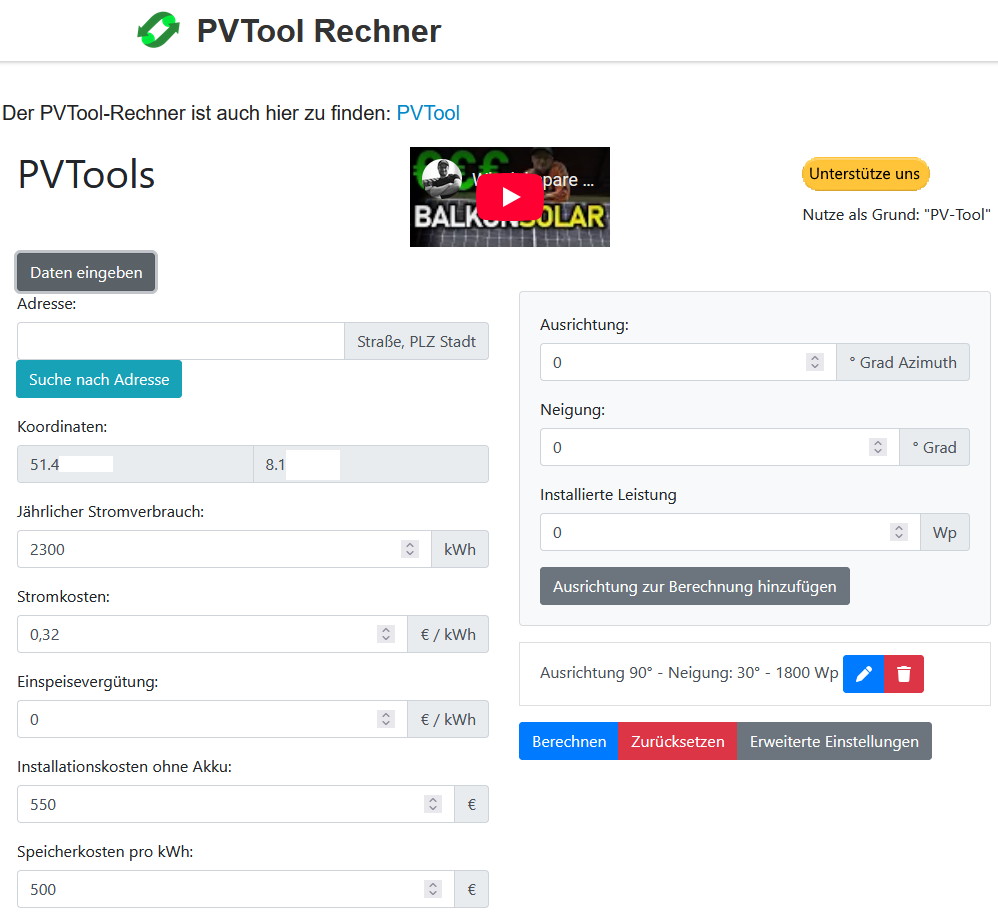998x920 pixels.
Task: Open Erweiterte Einstellungen
Action: click(x=834, y=742)
